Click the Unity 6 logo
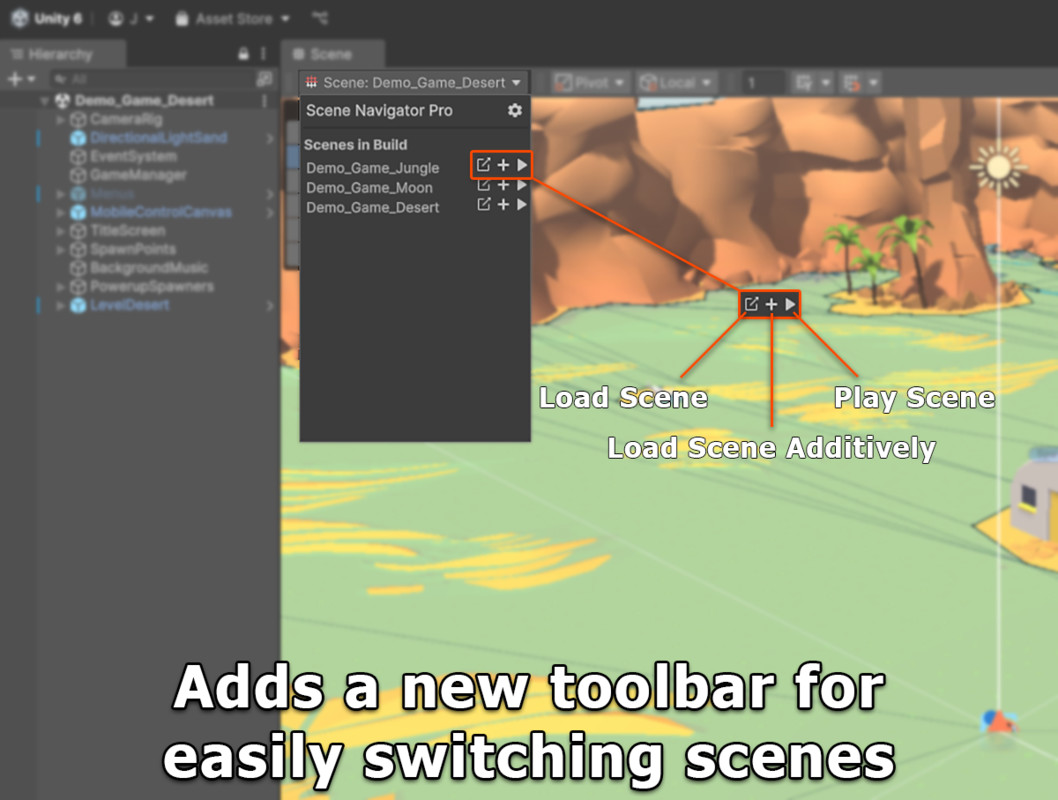This screenshot has height=800, width=1058. click(20, 18)
